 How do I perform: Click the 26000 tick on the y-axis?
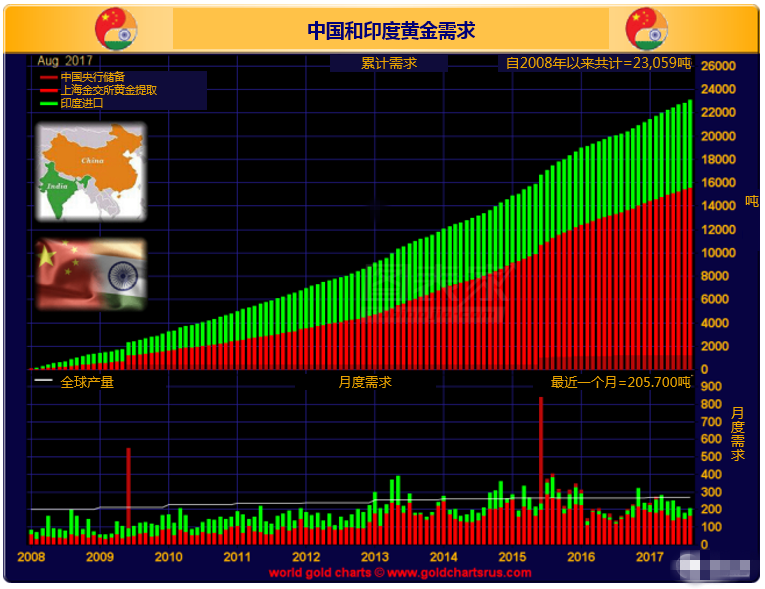pyautogui.click(x=717, y=66)
